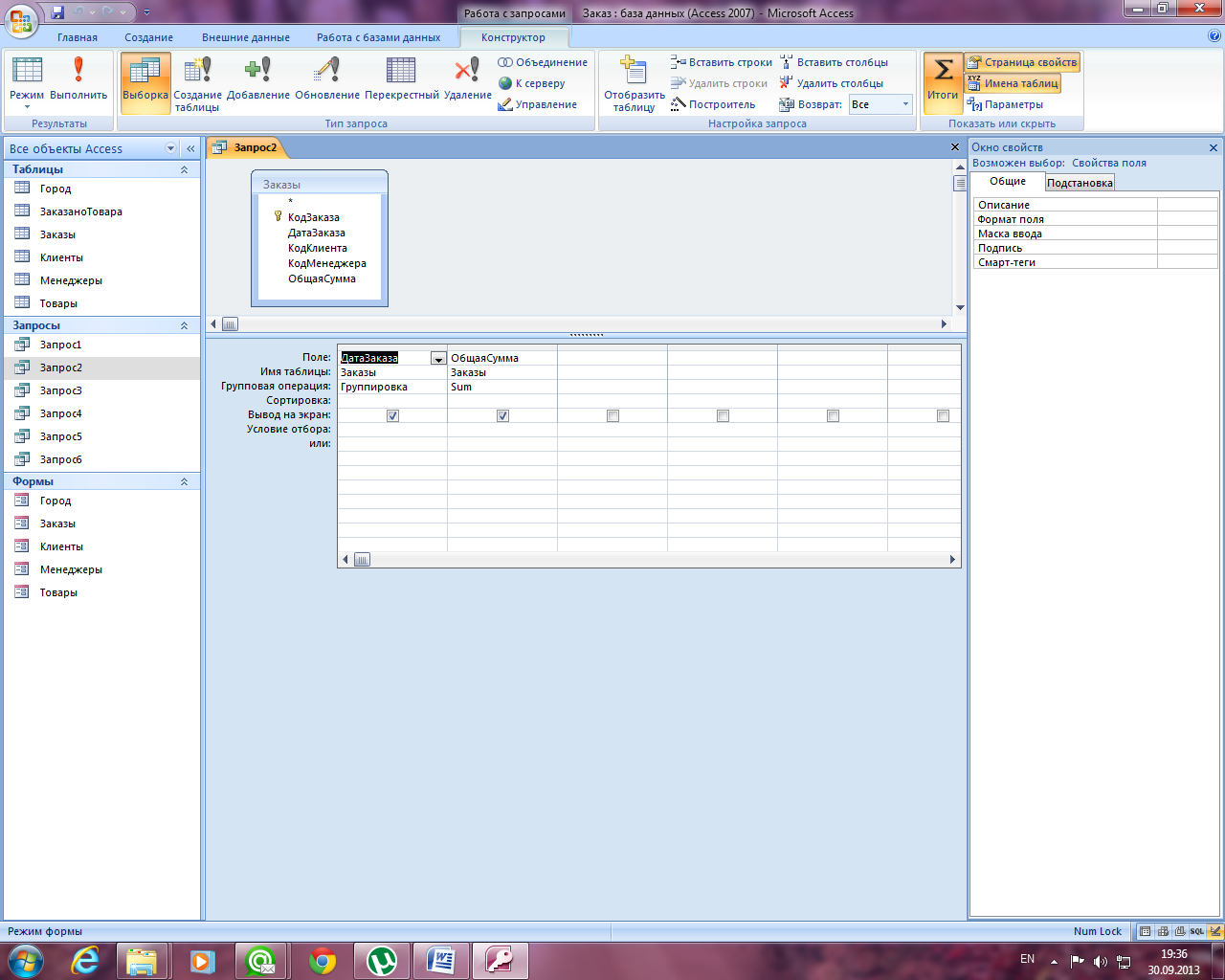Uncheck Вывод на экран for ОбщаяСумма
This screenshot has width=1225, height=980.
(x=502, y=415)
